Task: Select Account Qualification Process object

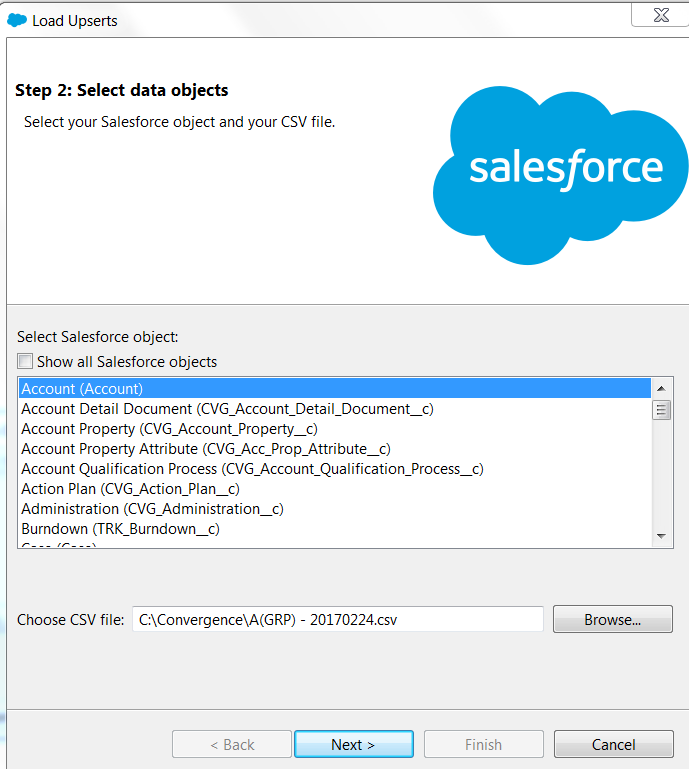Action: (x=252, y=469)
